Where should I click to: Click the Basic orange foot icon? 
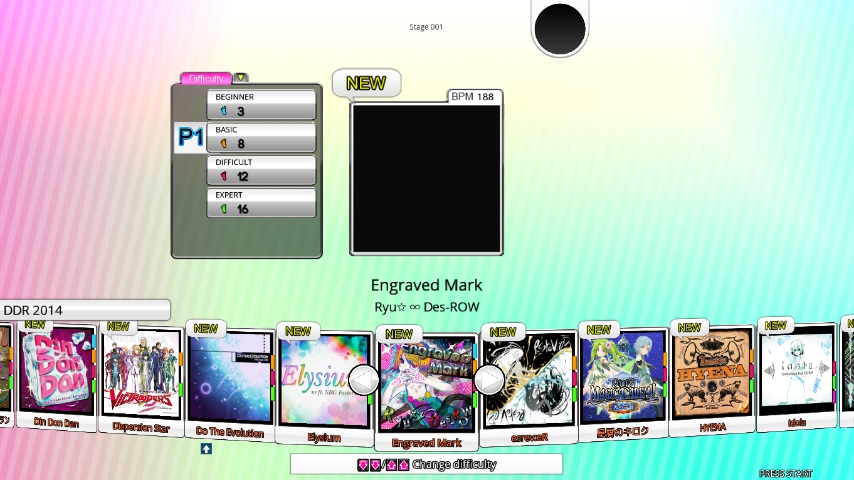pos(223,144)
